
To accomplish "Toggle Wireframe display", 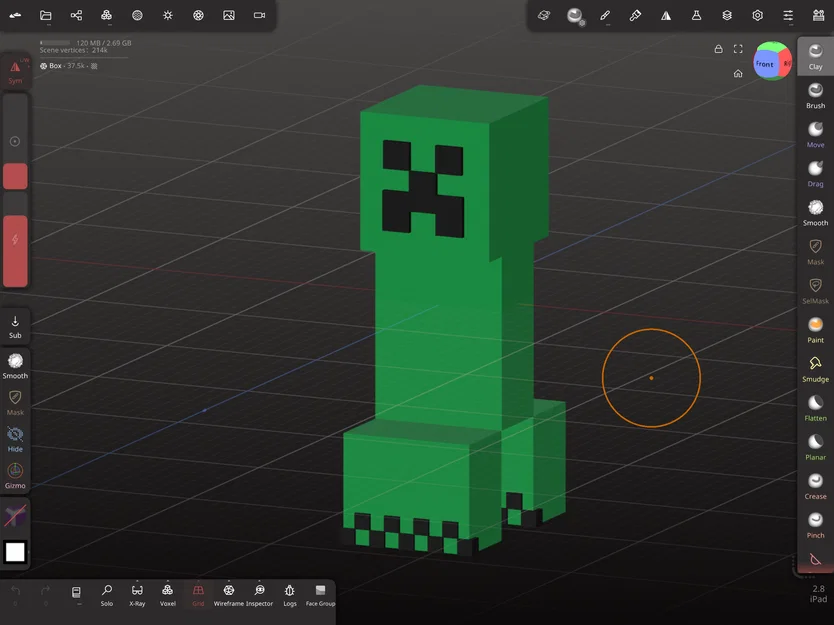I will click(x=229, y=595).
